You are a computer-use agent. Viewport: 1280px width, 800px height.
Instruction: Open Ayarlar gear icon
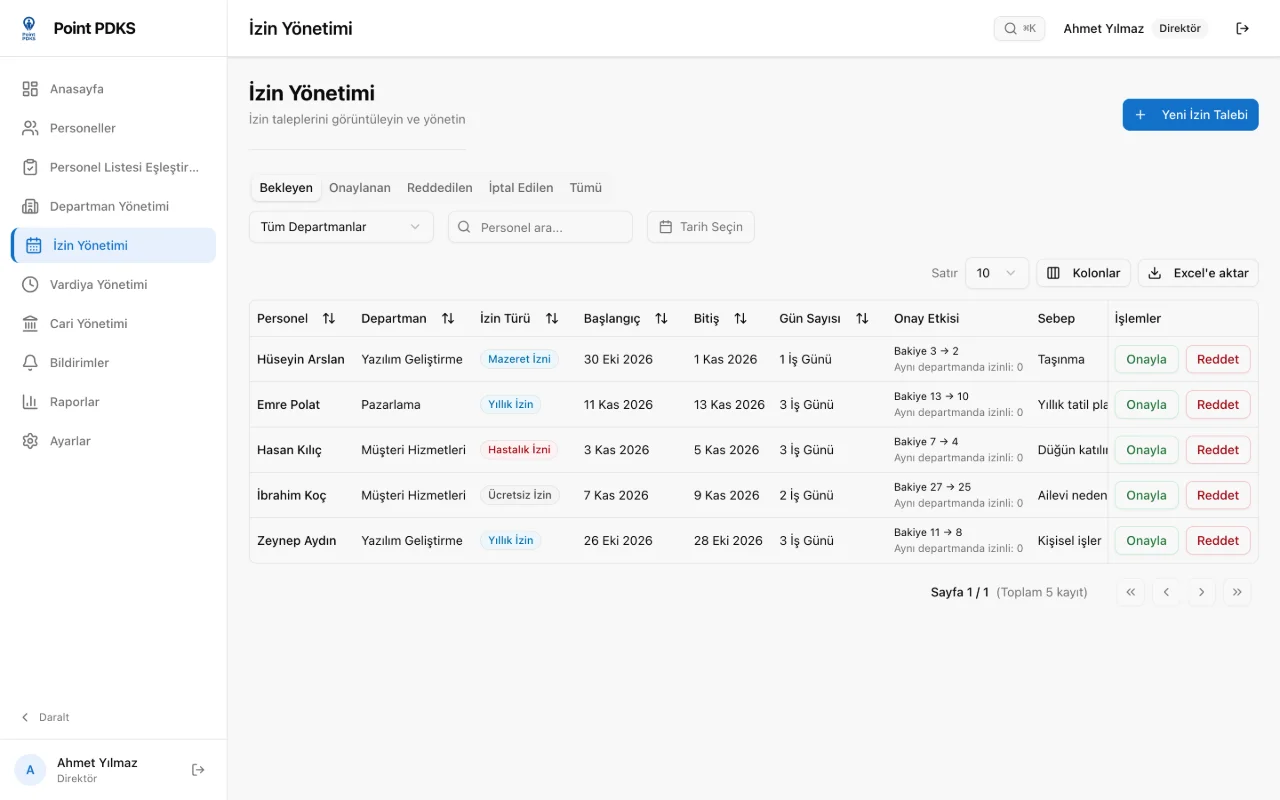pyautogui.click(x=30, y=441)
